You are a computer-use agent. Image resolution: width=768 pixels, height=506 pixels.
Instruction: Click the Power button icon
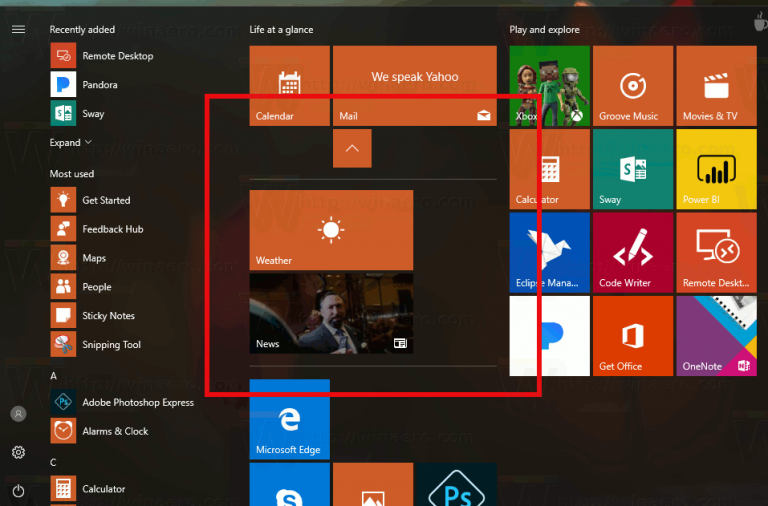[x=18, y=490]
